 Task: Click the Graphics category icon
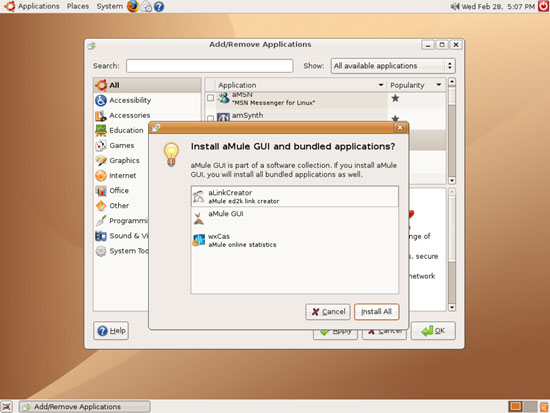click(x=101, y=161)
